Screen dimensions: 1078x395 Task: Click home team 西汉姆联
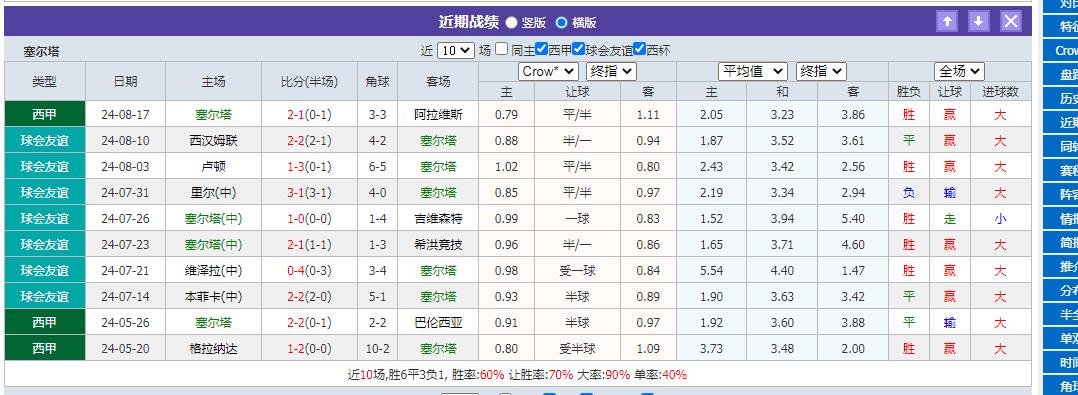coord(213,141)
